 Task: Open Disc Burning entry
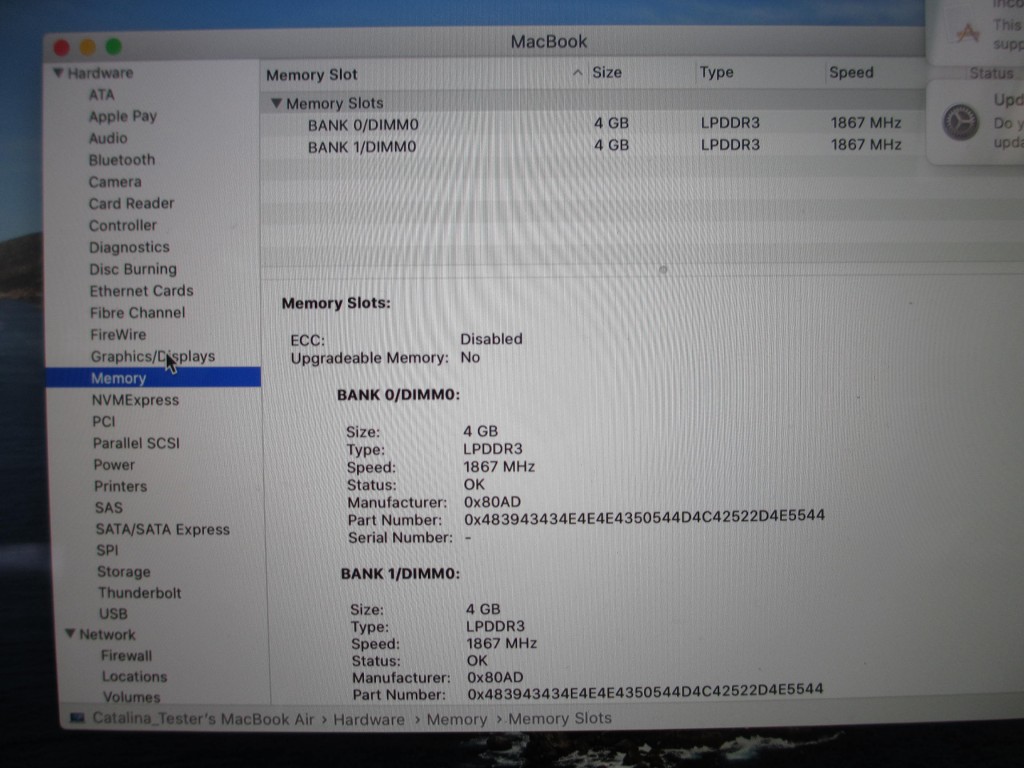[x=133, y=269]
